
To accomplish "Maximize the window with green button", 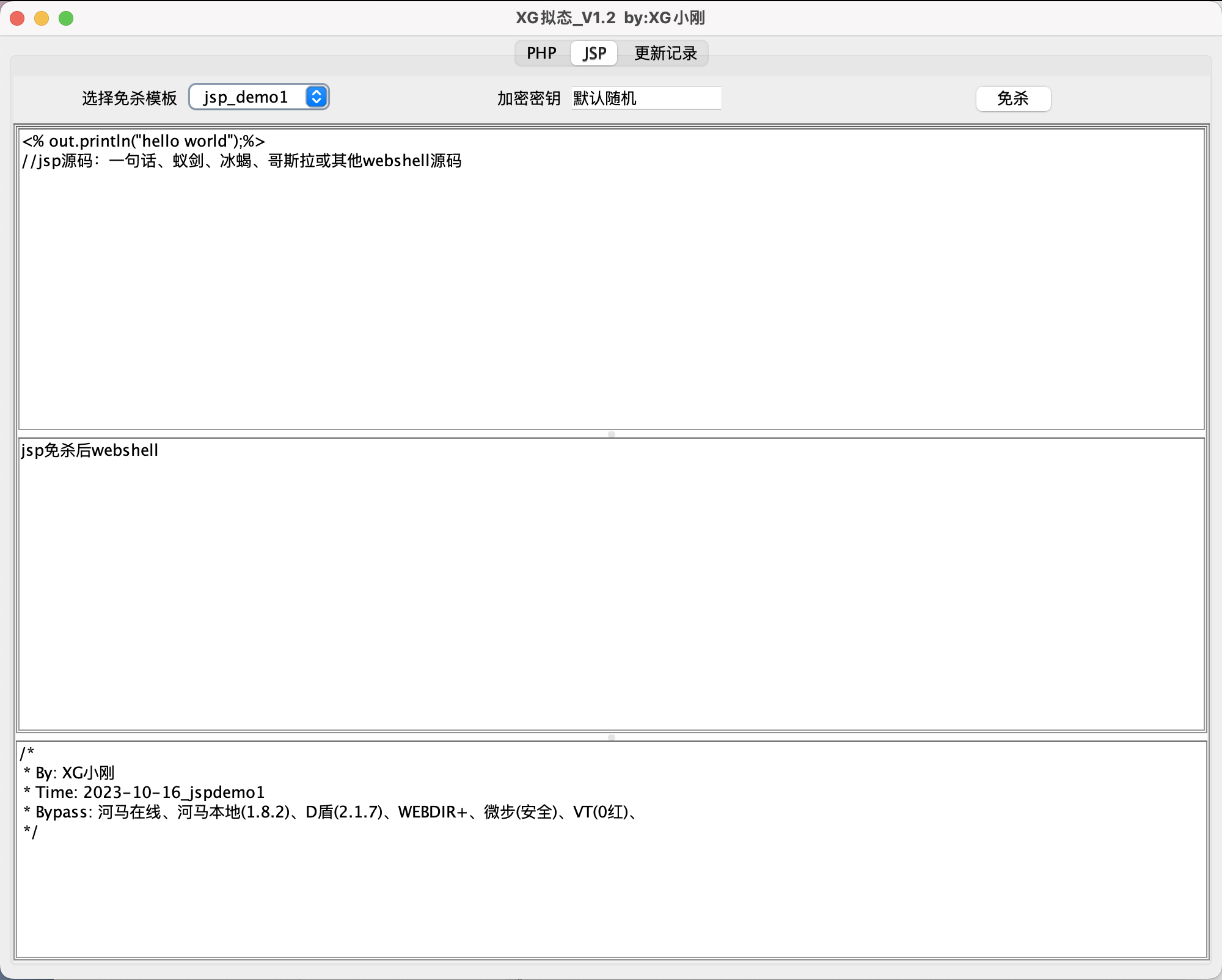I will tap(66, 18).
